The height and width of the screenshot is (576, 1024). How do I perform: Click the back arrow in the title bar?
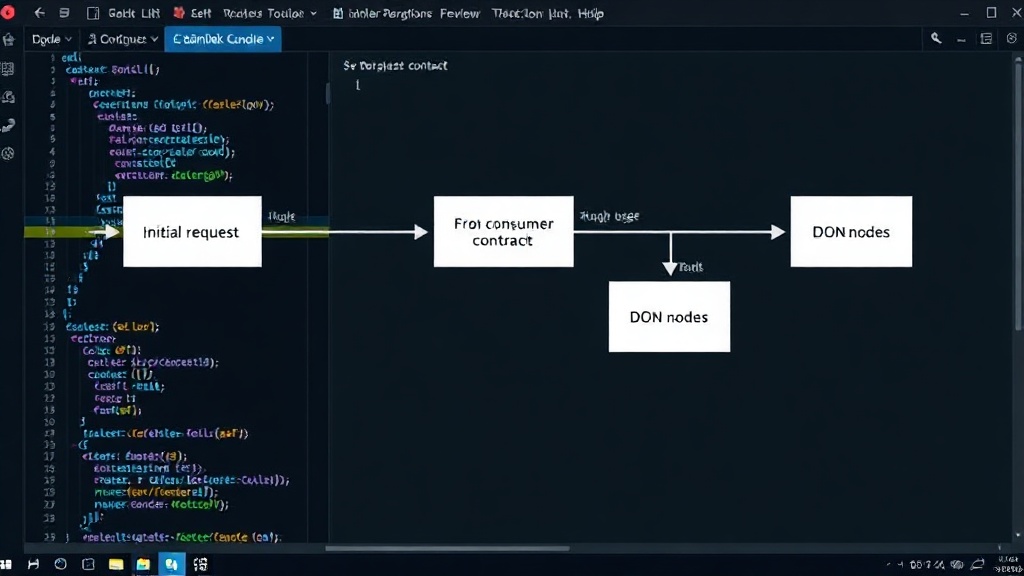point(39,12)
